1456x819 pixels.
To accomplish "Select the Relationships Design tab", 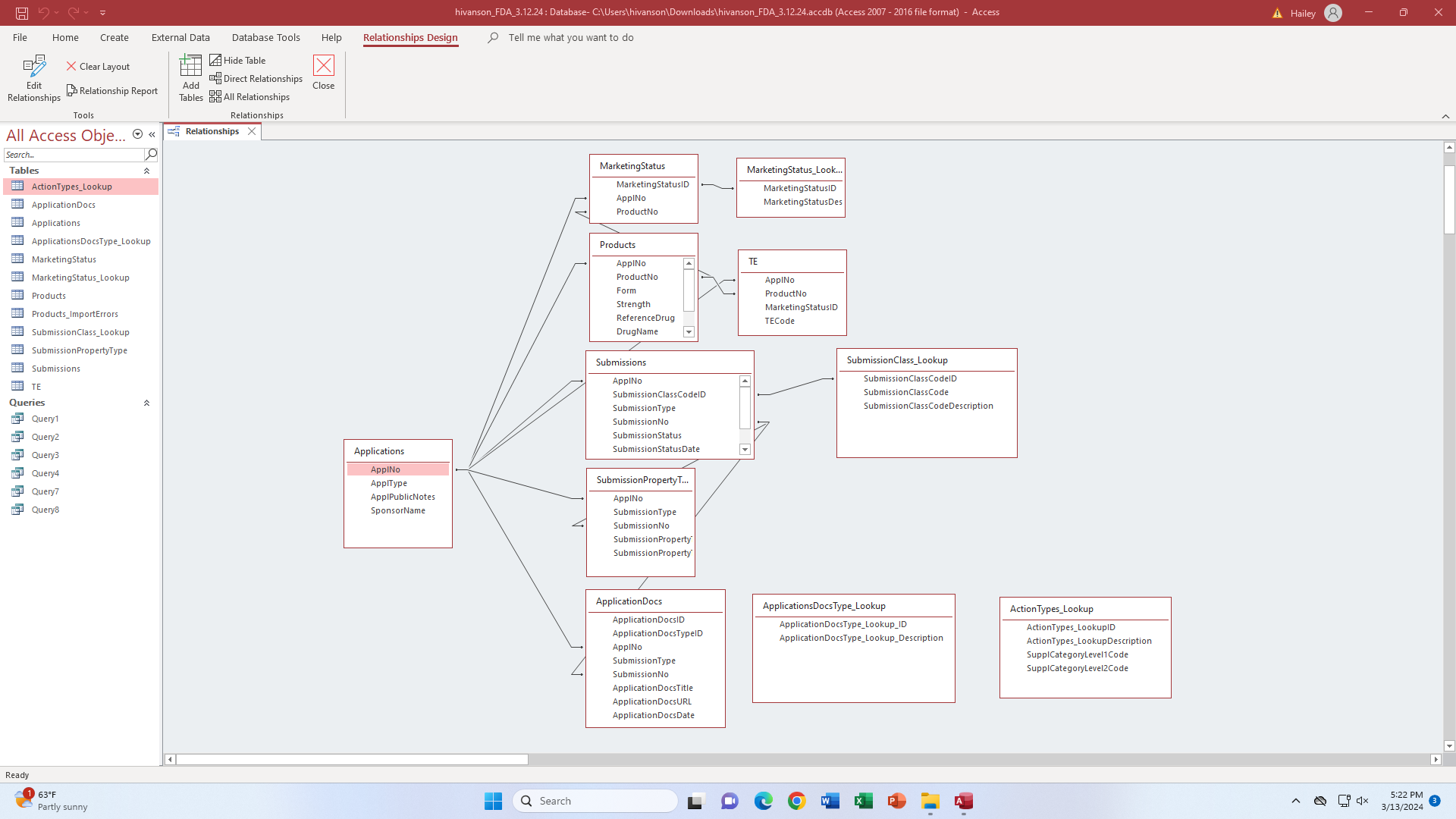I will (410, 37).
